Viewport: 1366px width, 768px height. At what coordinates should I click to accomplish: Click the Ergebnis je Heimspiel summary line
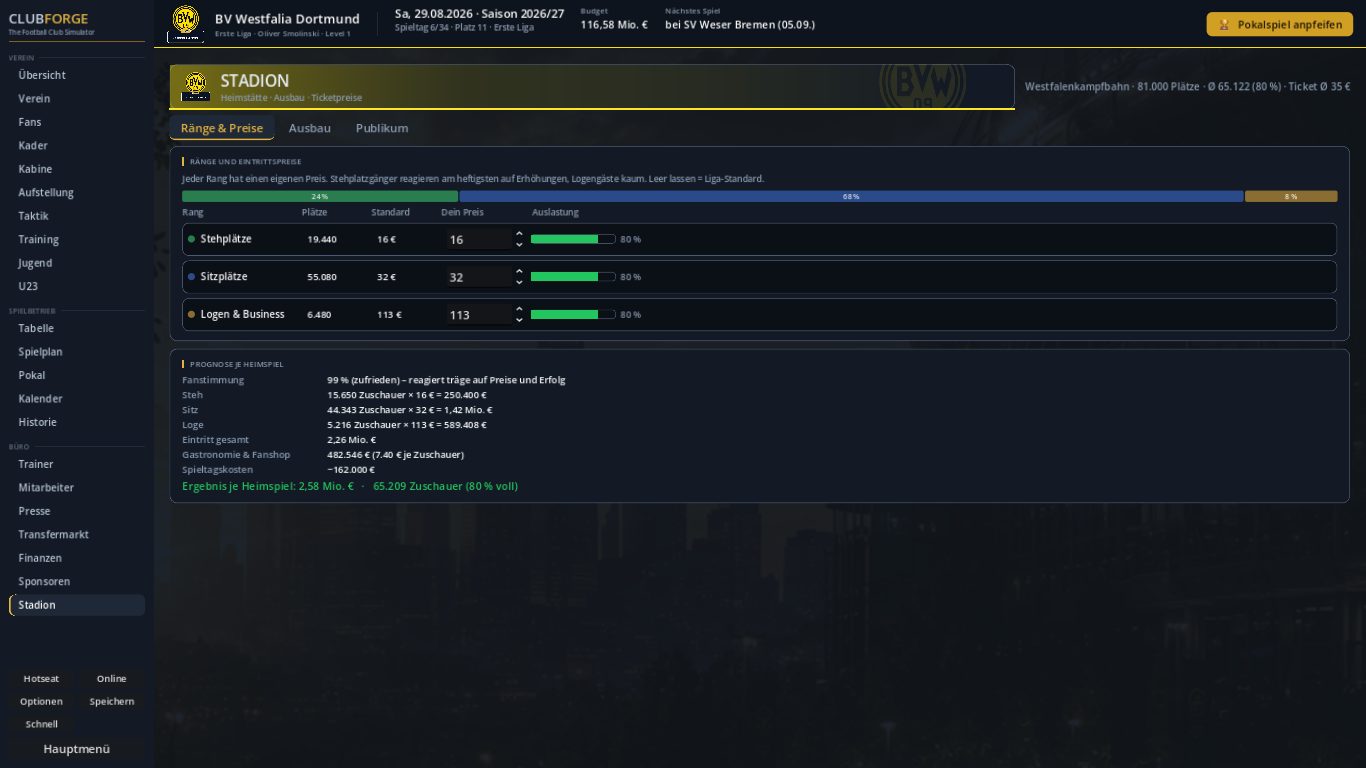tap(350, 486)
